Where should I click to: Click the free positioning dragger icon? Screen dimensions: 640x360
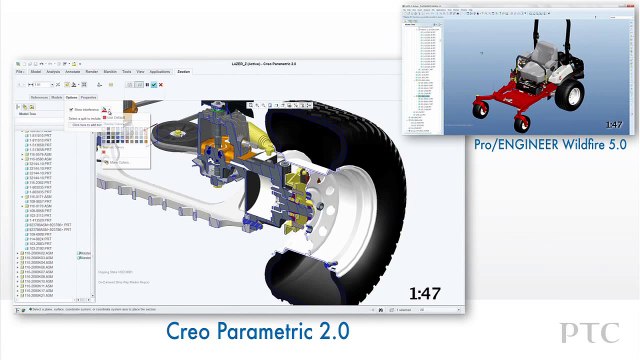(x=99, y=84)
